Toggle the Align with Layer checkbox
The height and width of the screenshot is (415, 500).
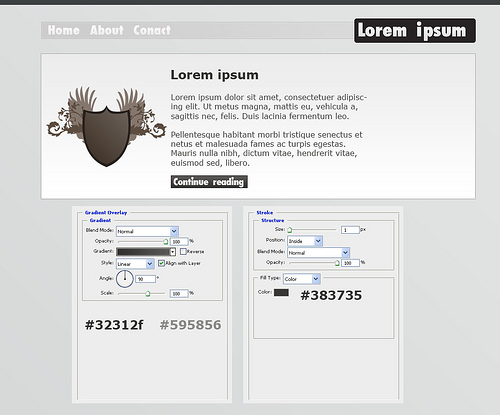tap(161, 263)
